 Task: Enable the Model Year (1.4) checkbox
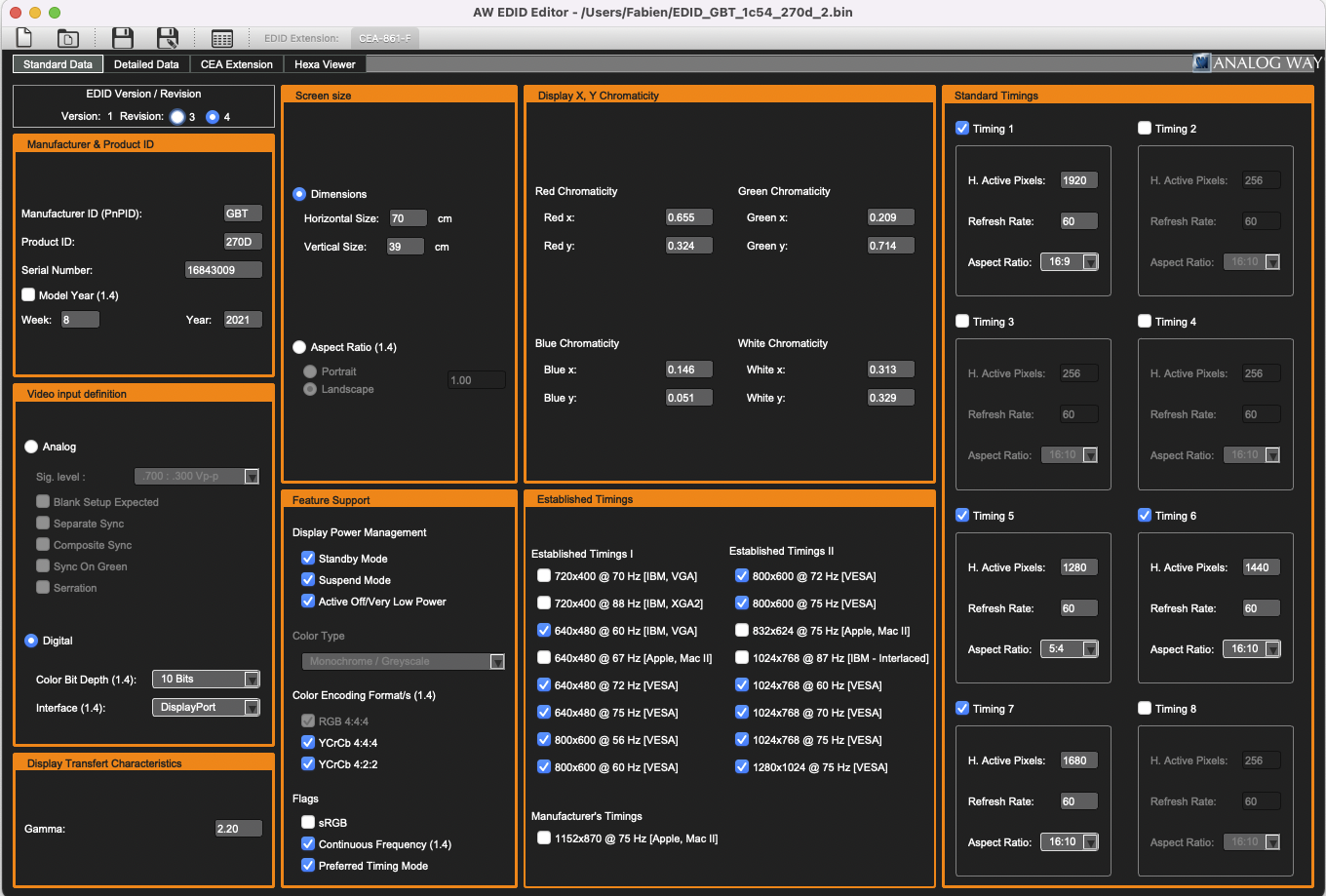click(28, 294)
